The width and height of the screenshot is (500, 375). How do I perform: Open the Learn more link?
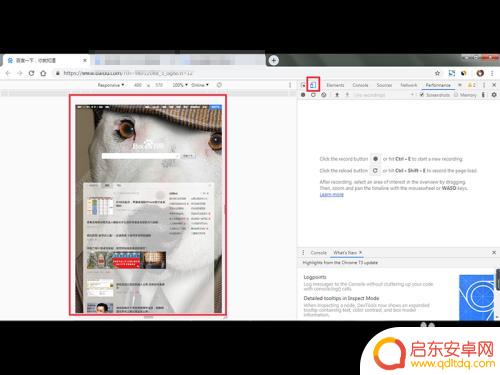(331, 195)
